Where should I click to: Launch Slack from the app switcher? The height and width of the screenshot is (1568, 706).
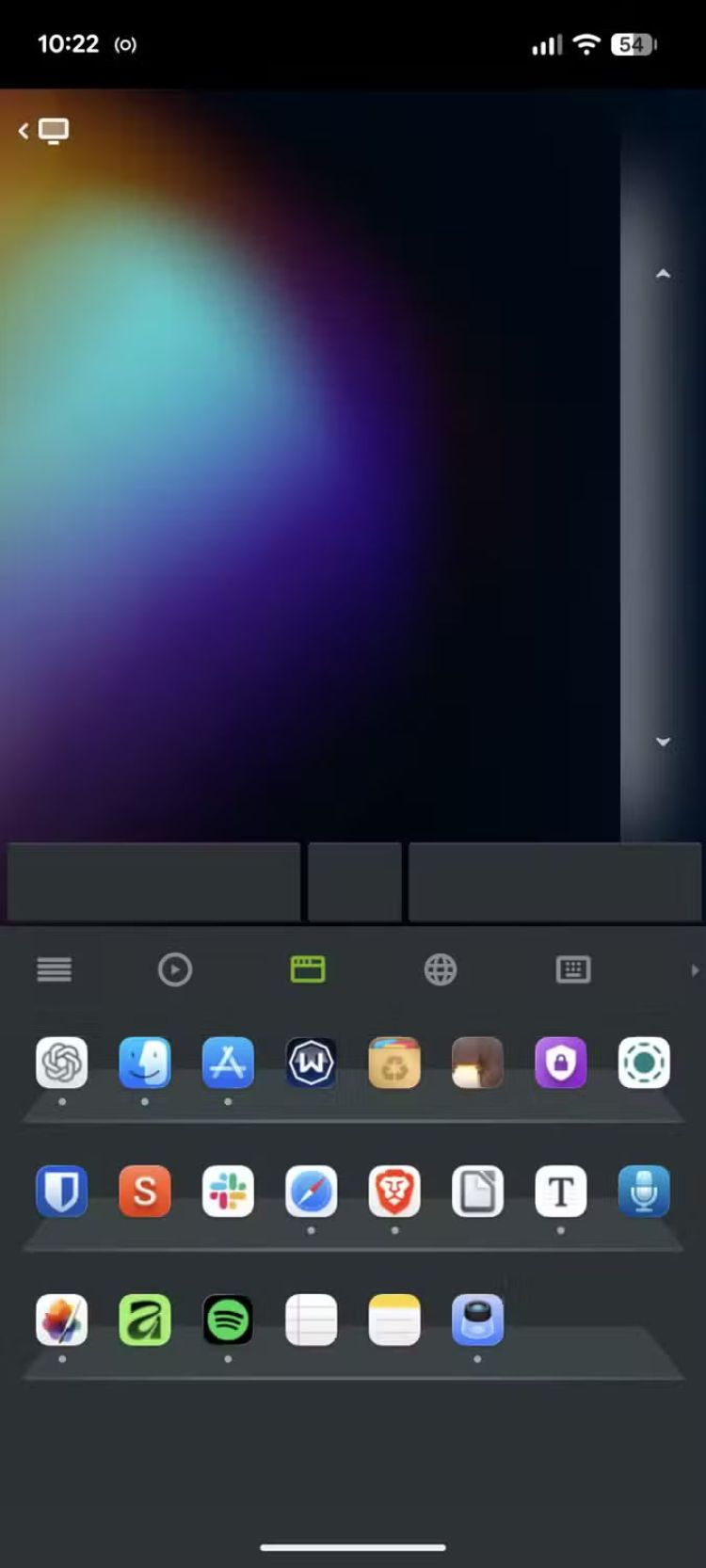pos(228,1192)
